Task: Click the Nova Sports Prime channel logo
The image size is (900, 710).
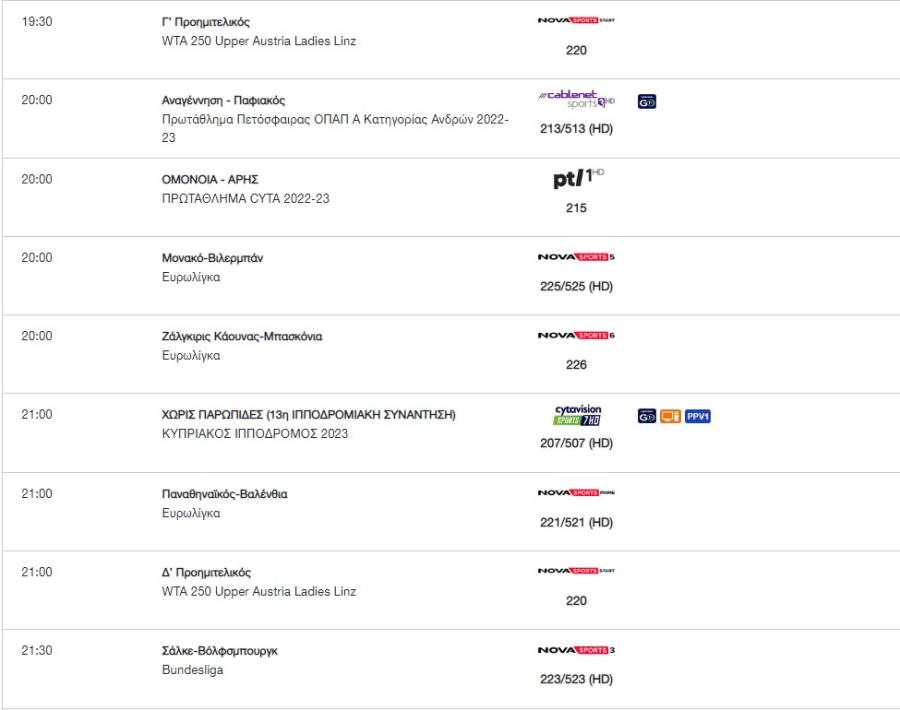Action: (576, 492)
